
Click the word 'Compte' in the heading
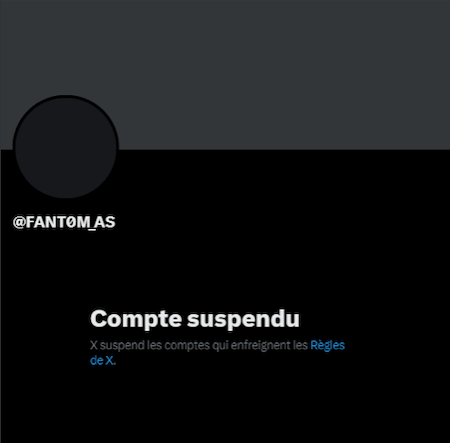tap(136, 319)
